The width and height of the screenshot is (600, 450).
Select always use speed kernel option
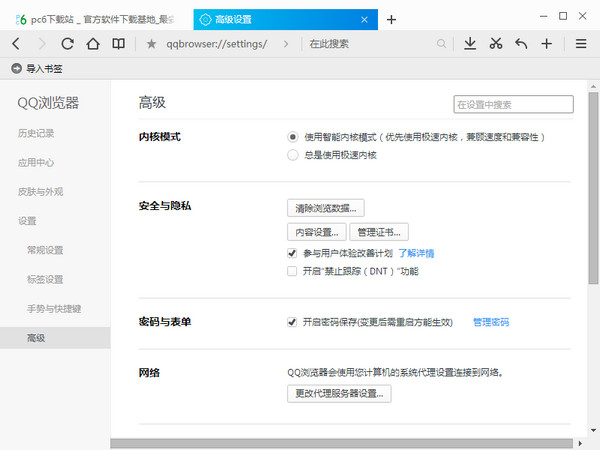(x=292, y=155)
